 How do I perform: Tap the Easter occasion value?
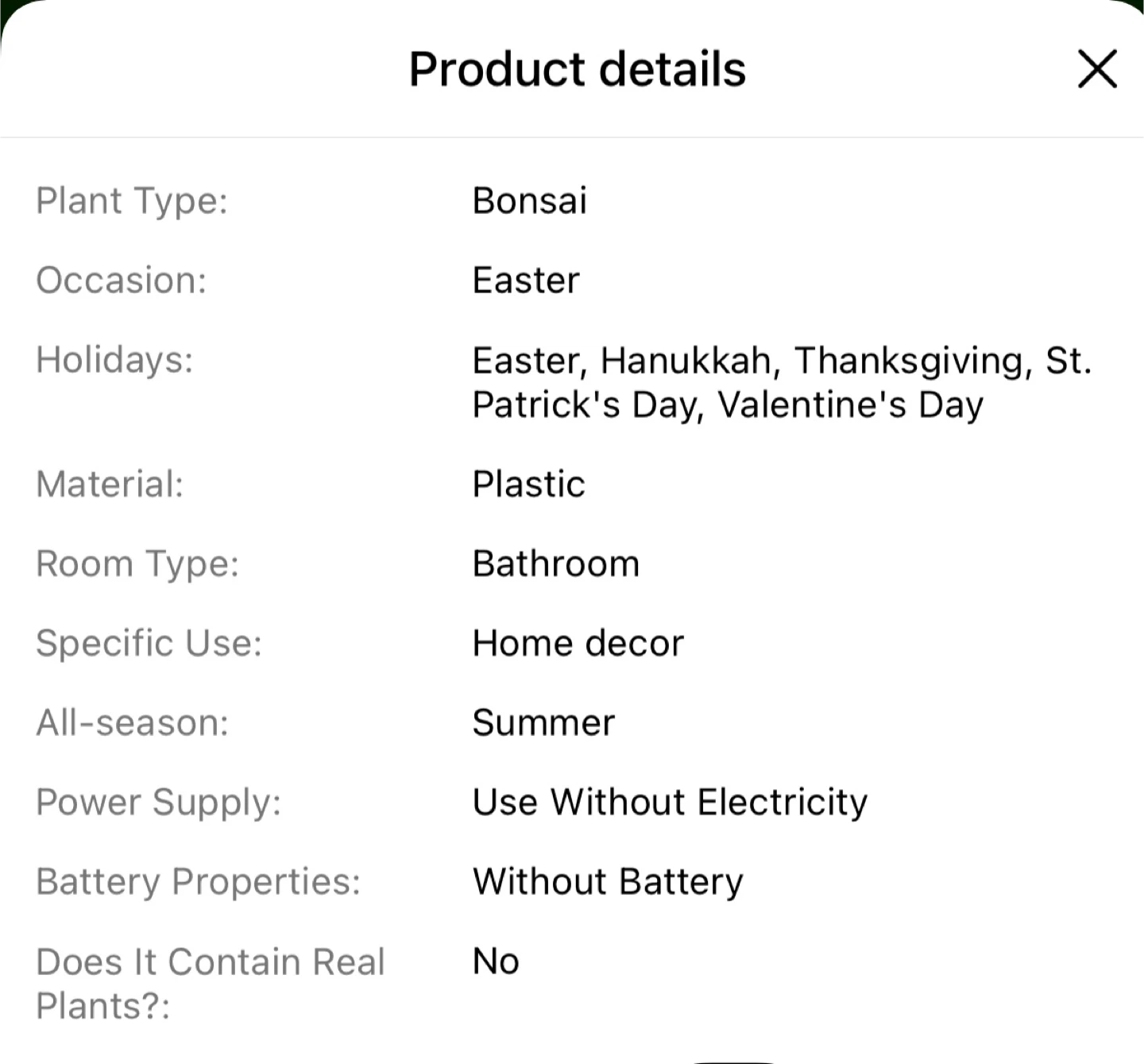(x=526, y=280)
